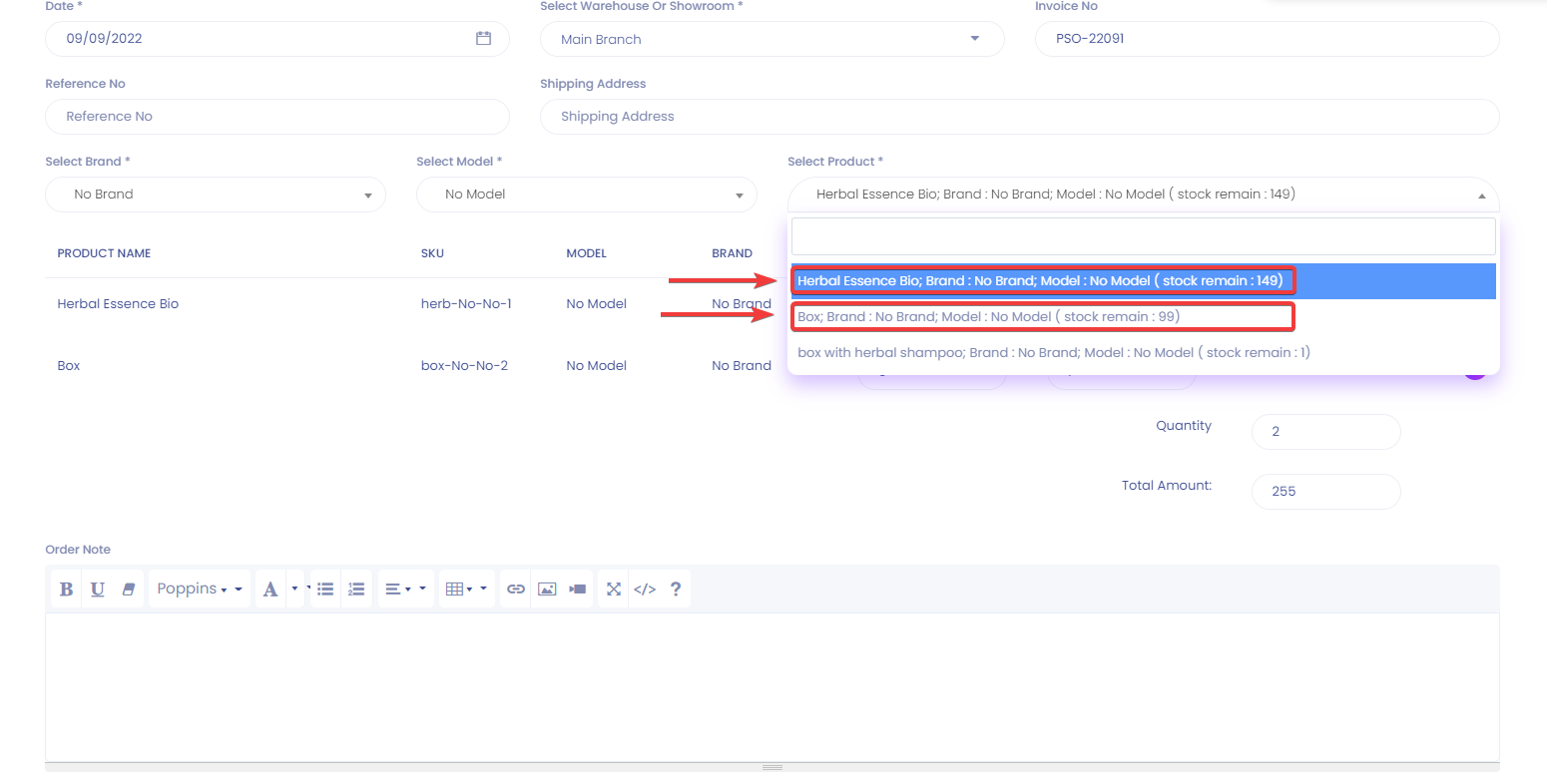
Task: Collapse the Select Product dropdown
Action: click(x=1143, y=195)
